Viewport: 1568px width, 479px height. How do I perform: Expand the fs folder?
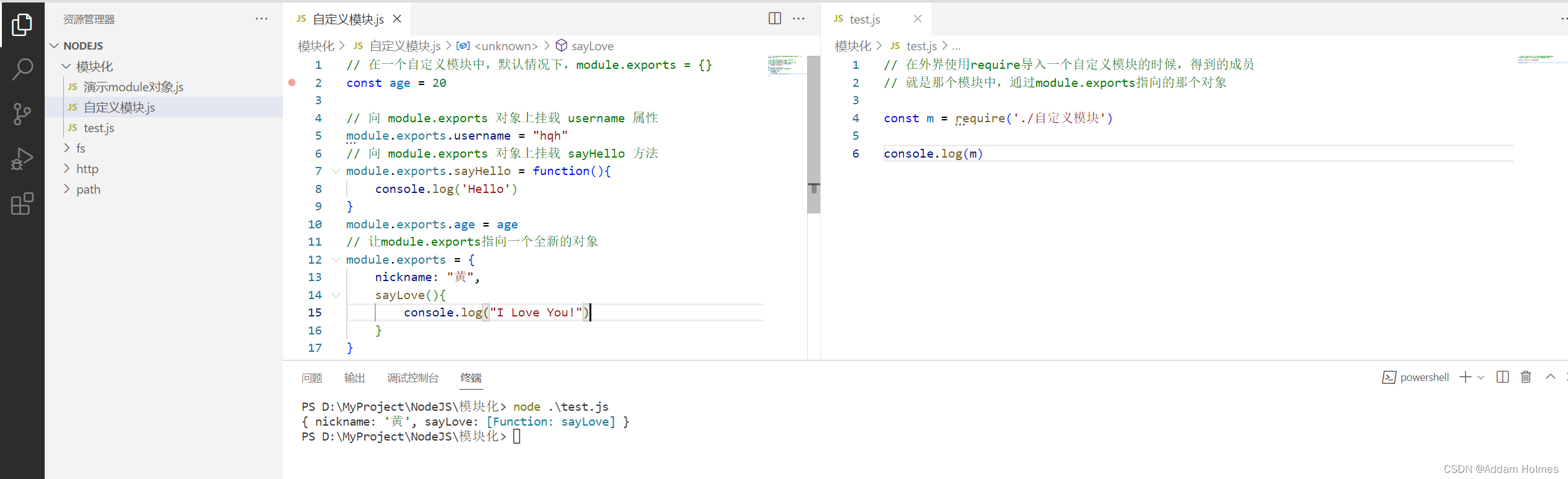point(66,148)
